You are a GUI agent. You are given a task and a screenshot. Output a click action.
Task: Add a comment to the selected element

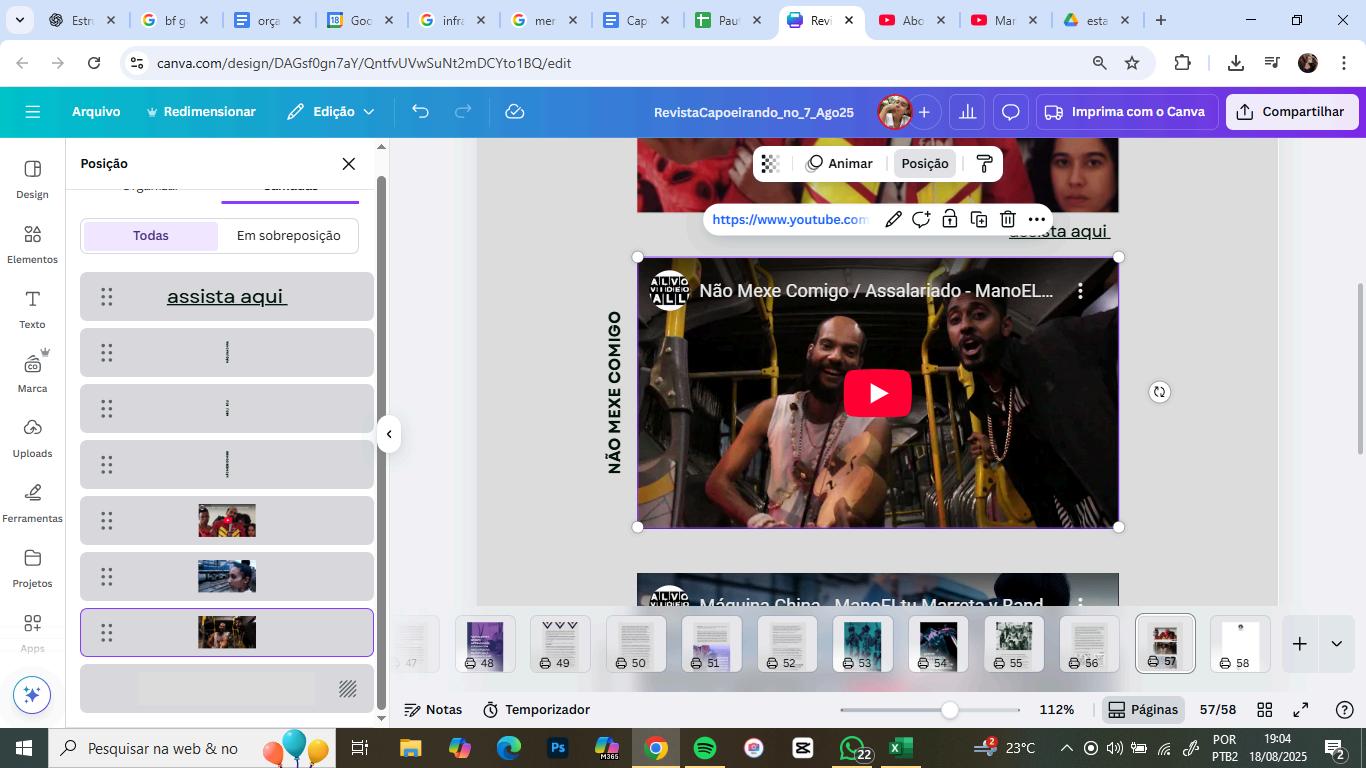tap(921, 219)
